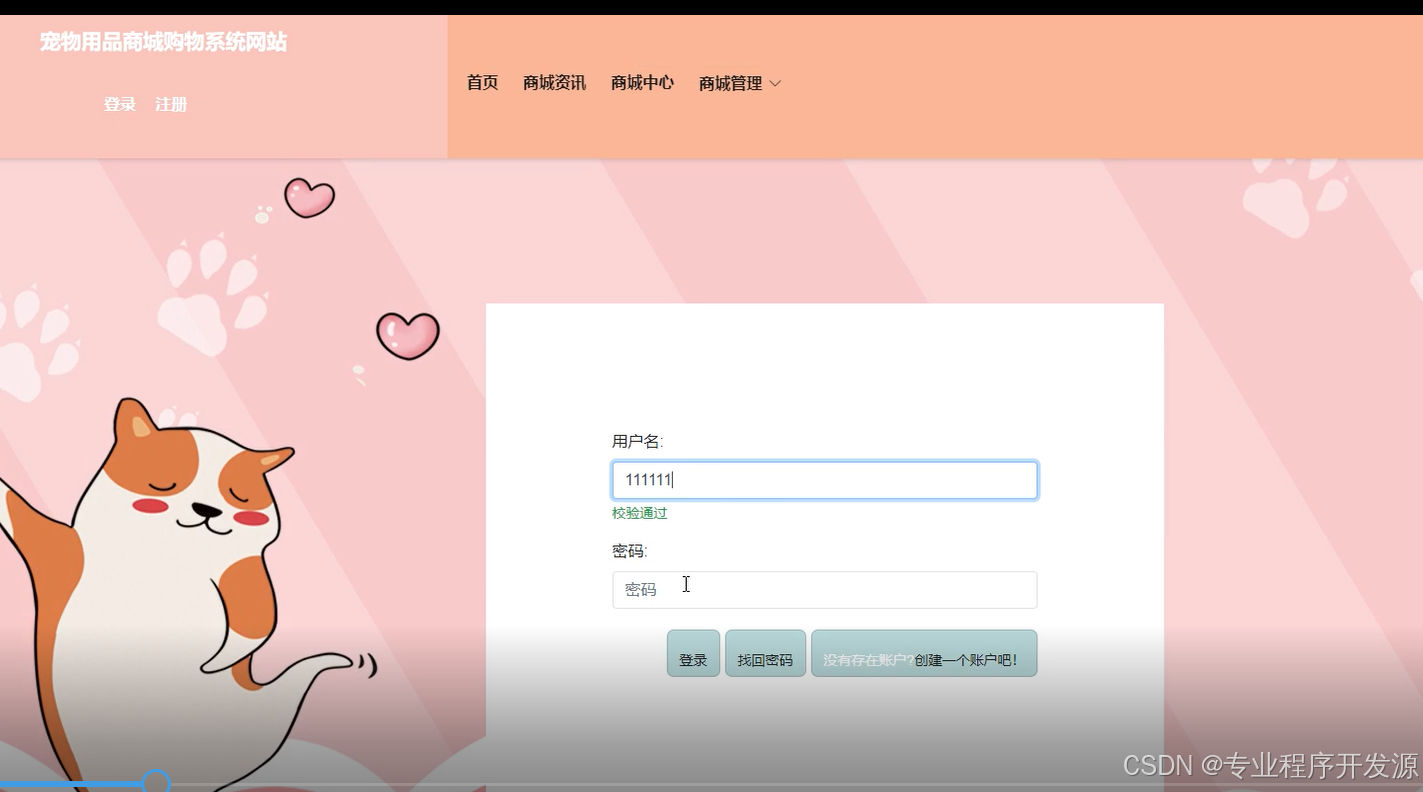Screen dimensions: 1423x792
Task: Click the 找回密码 button
Action: click(x=765, y=654)
